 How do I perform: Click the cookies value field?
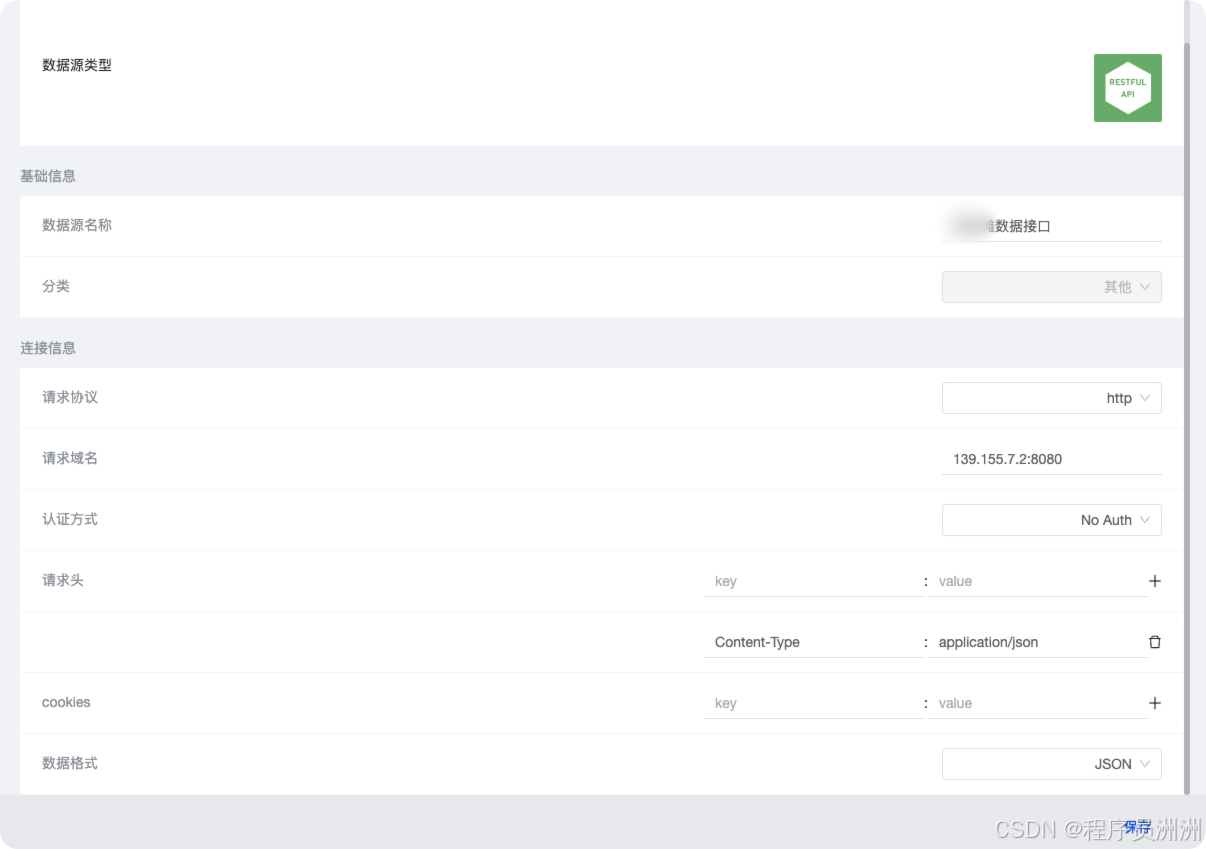coord(1036,703)
